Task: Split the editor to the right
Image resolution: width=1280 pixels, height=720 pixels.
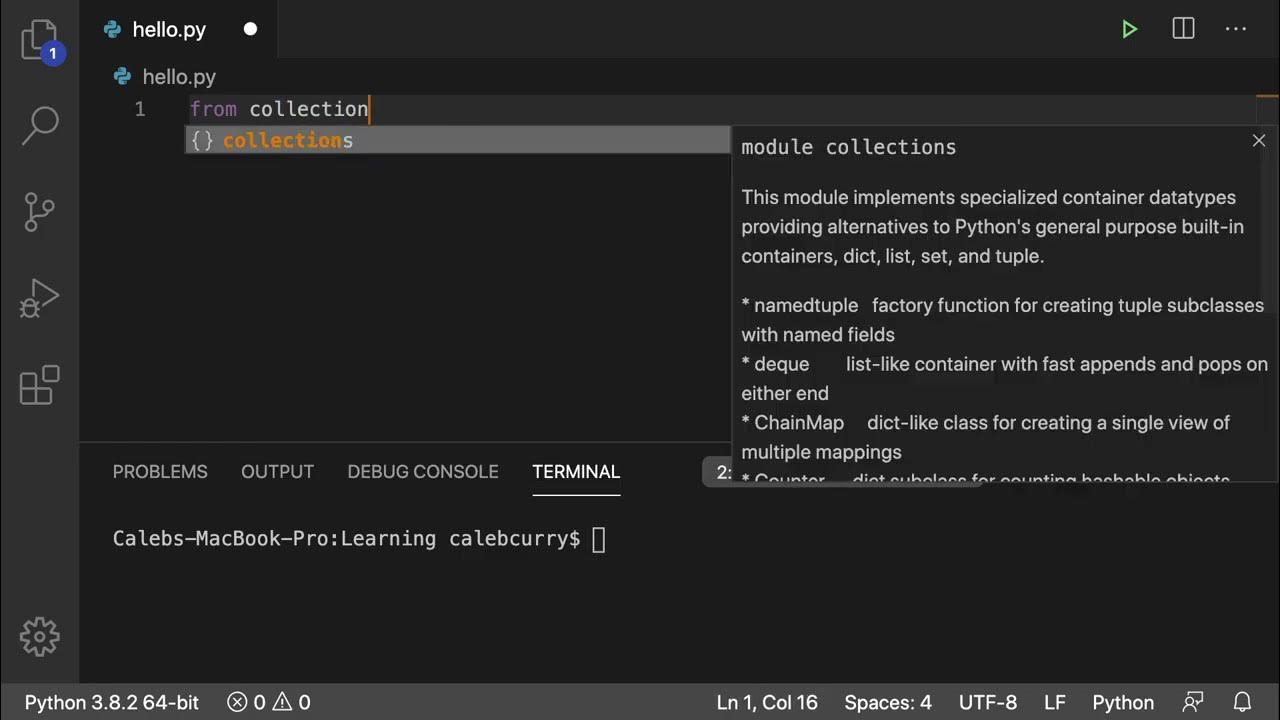Action: click(x=1183, y=29)
